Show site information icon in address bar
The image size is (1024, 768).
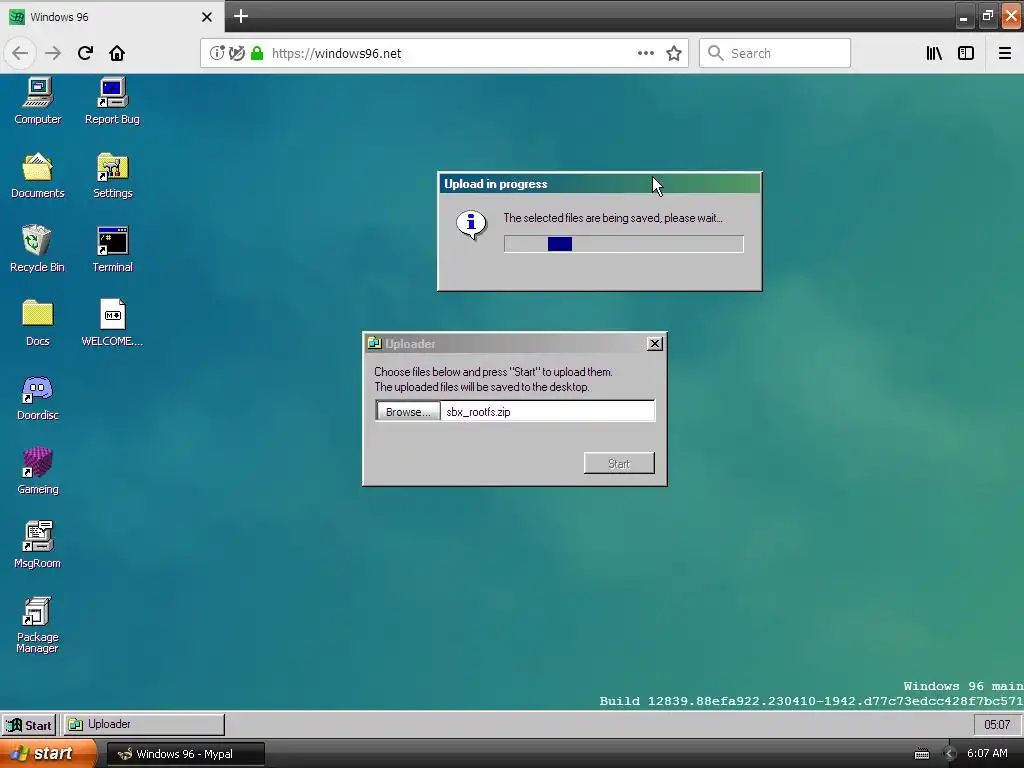click(x=217, y=53)
